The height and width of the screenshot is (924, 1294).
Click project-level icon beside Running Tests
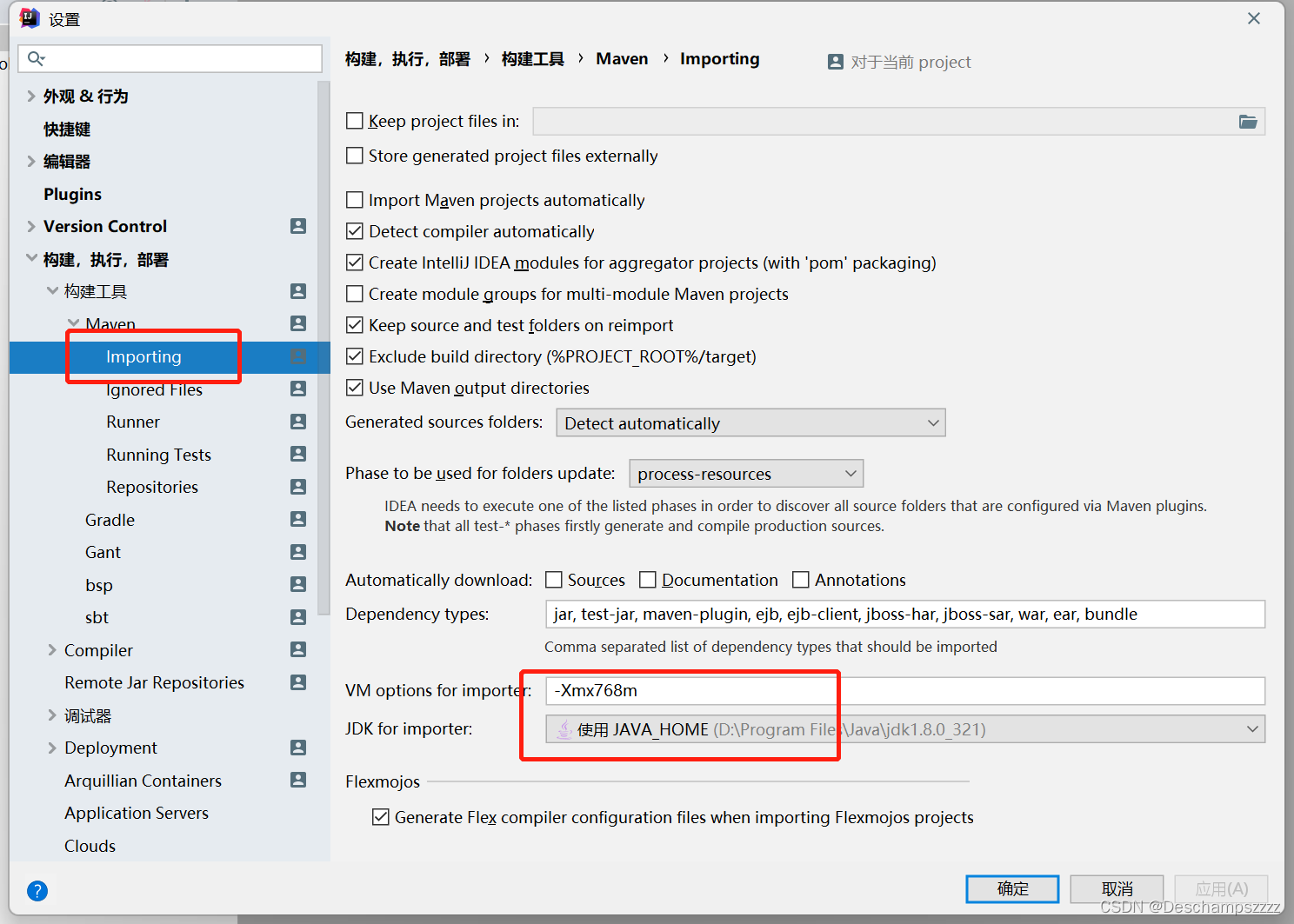(298, 454)
